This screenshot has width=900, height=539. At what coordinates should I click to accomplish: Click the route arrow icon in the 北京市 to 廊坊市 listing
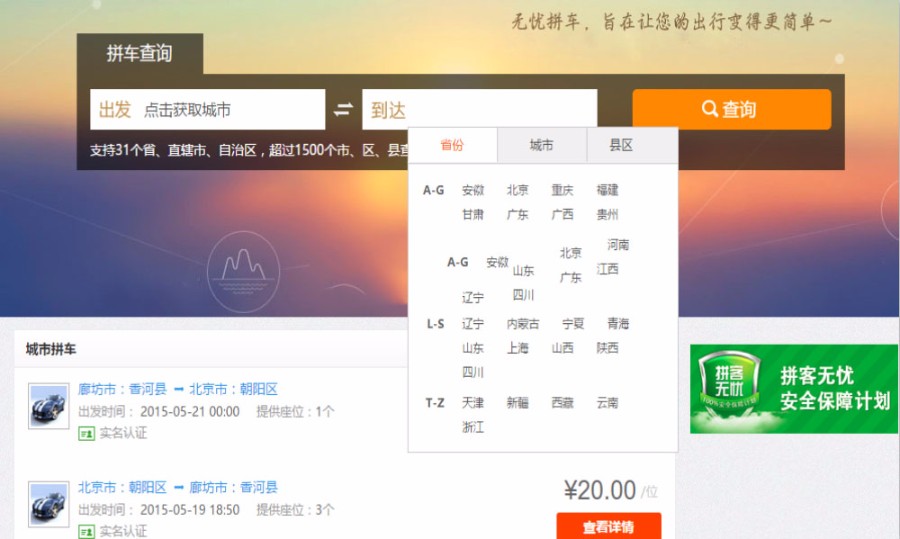(179, 488)
